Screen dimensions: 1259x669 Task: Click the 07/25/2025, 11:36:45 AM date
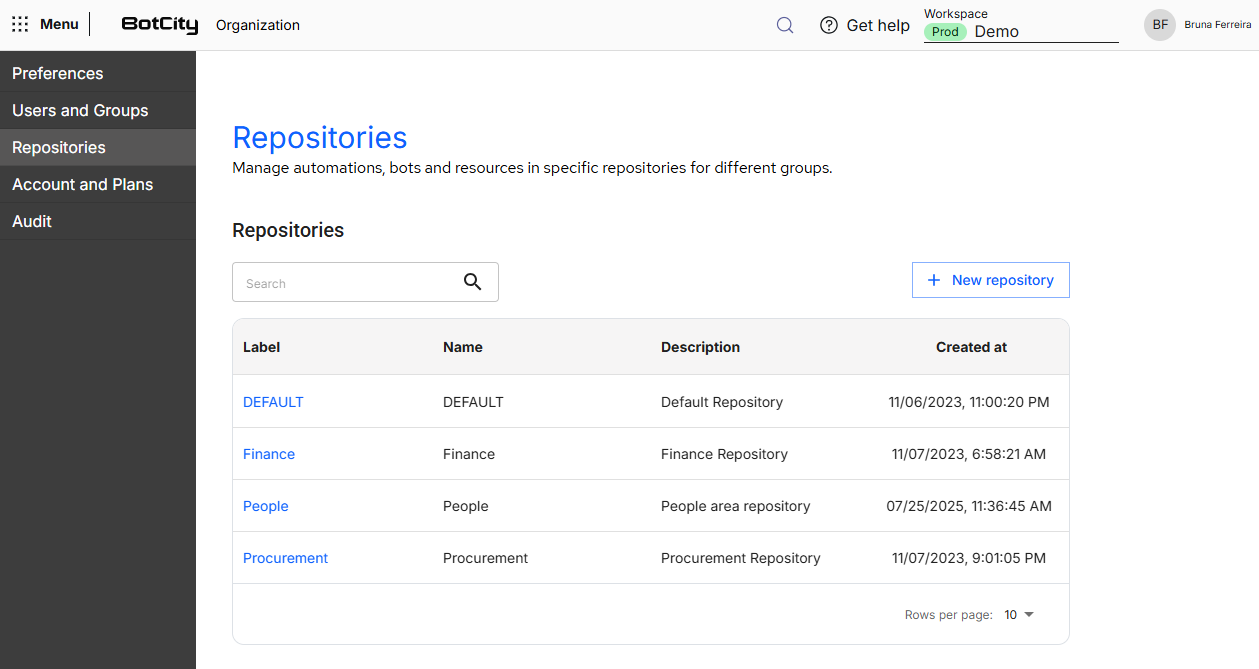coord(969,506)
